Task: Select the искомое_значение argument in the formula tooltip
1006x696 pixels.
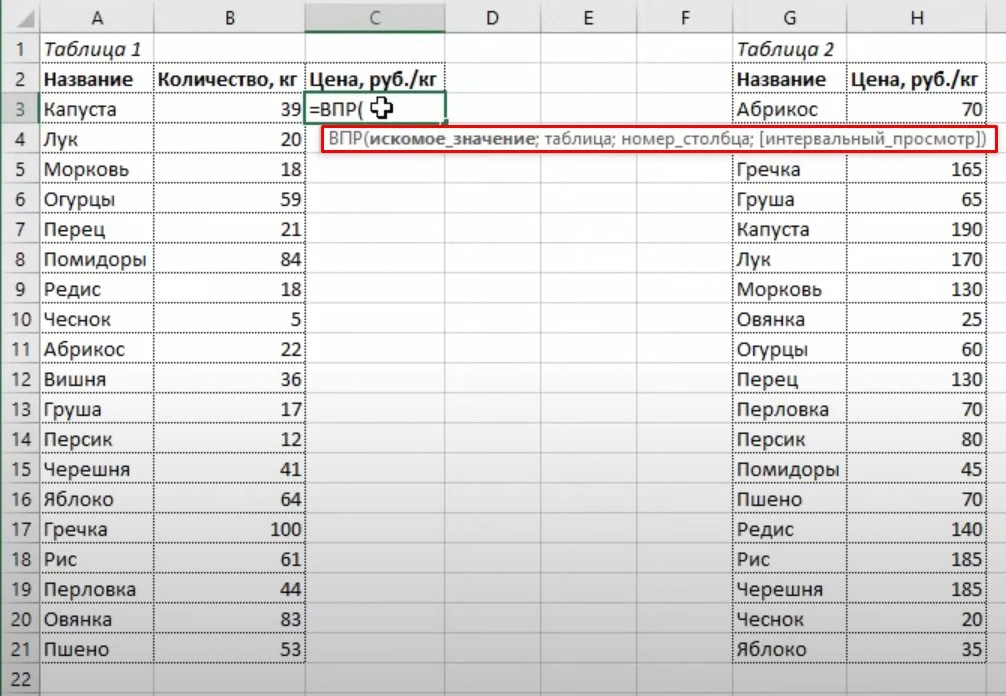Action: point(449,140)
